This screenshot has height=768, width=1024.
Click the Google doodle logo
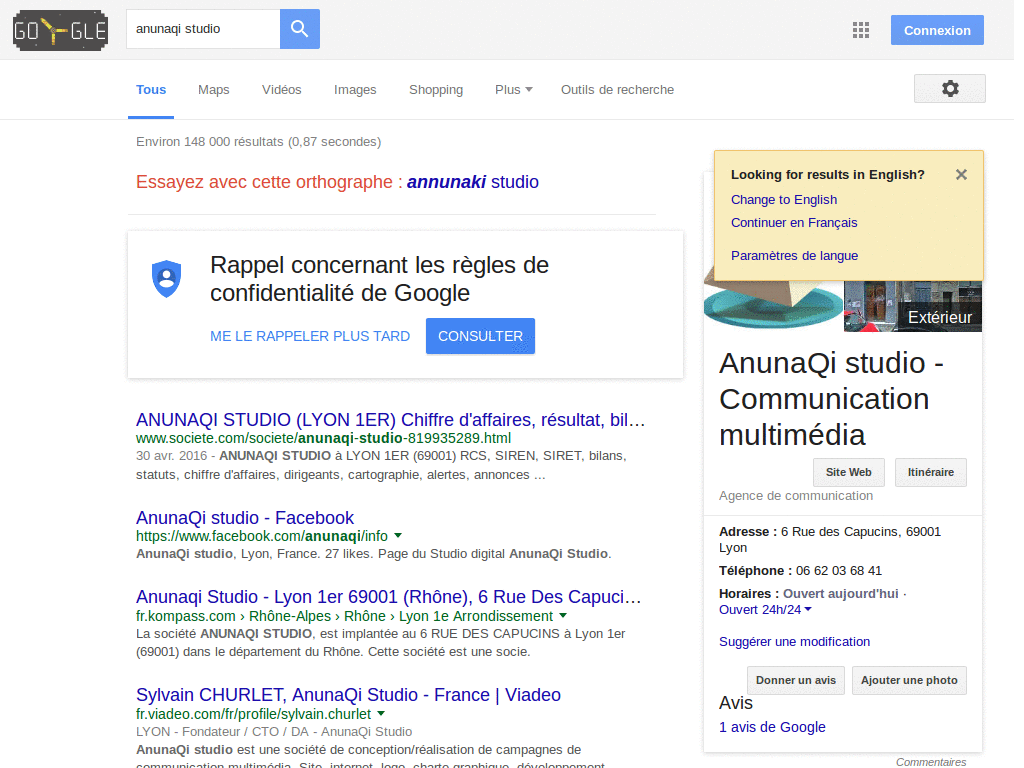click(x=60, y=30)
